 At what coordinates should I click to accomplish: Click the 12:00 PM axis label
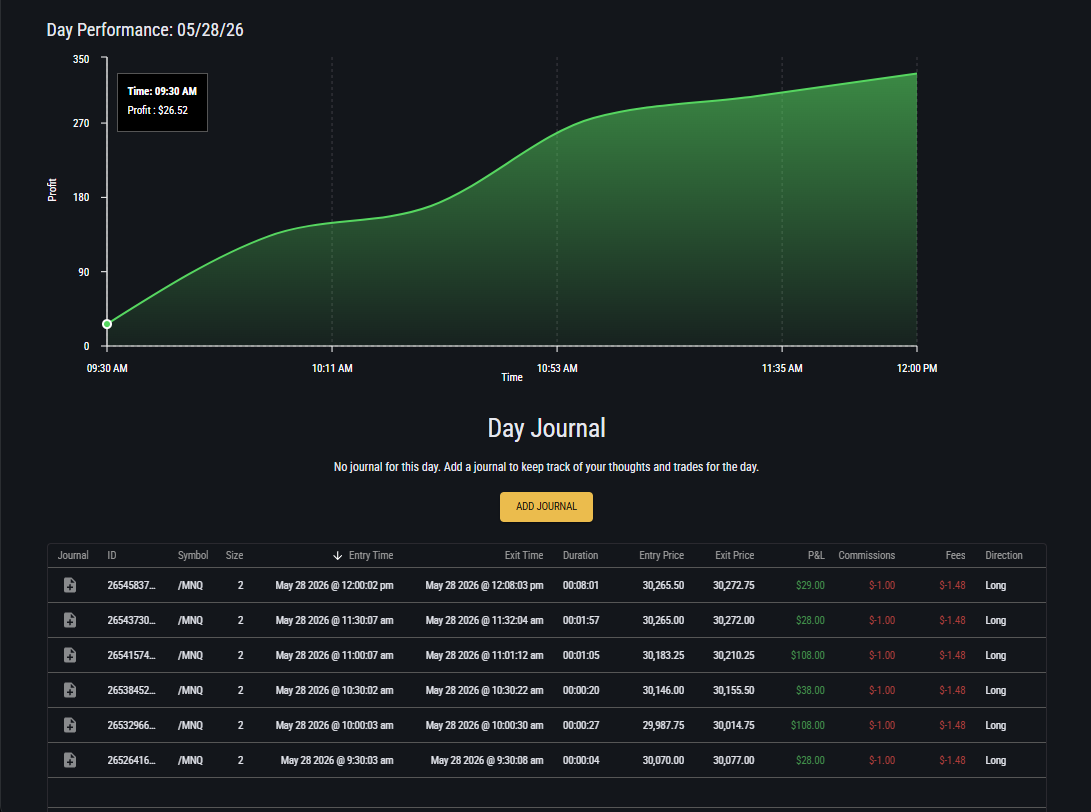[917, 368]
